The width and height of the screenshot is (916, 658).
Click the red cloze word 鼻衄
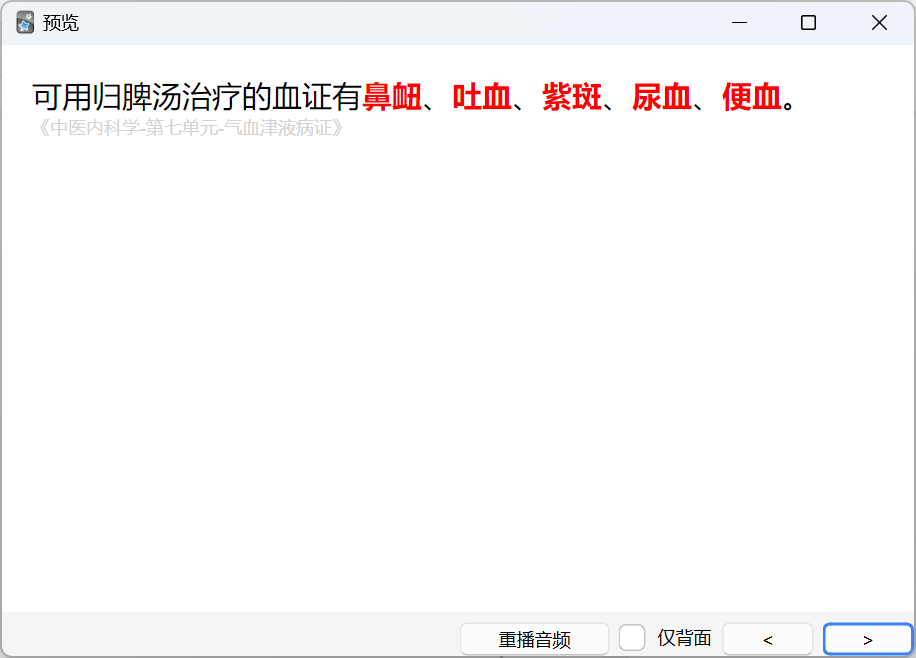click(392, 97)
